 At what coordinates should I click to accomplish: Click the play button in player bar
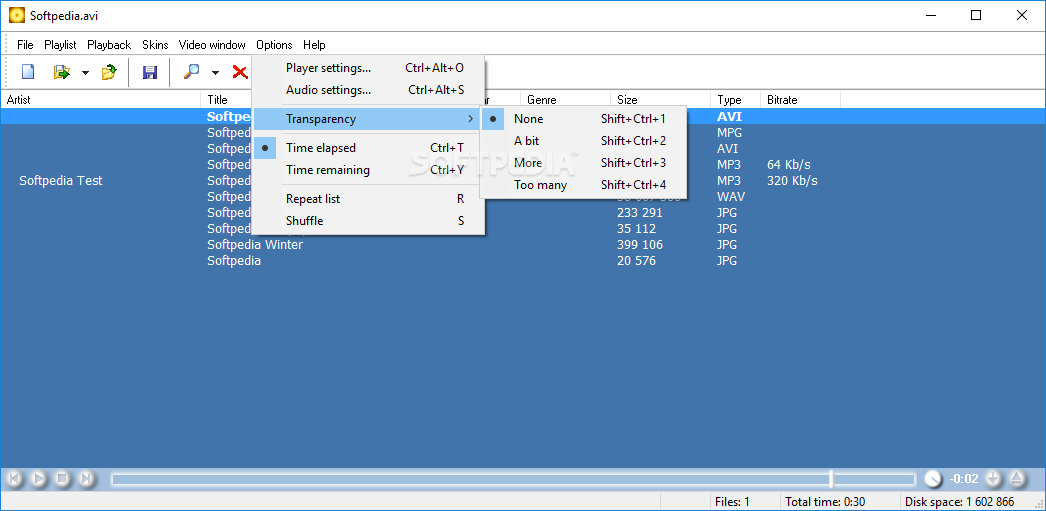click(x=39, y=478)
